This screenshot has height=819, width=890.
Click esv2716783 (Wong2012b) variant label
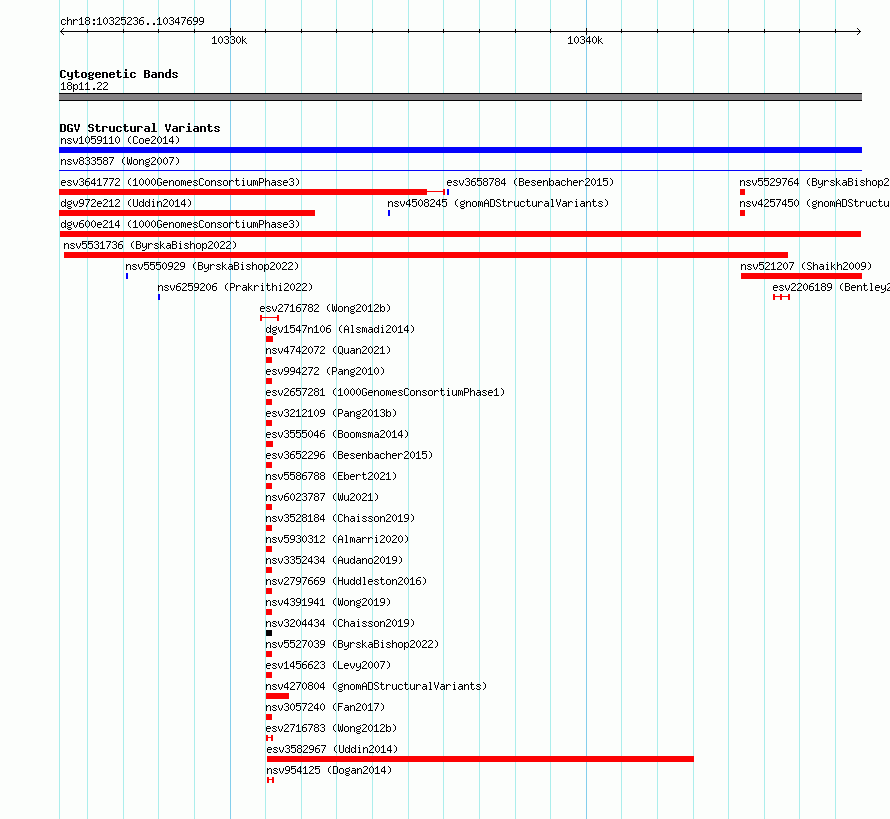pos(331,728)
